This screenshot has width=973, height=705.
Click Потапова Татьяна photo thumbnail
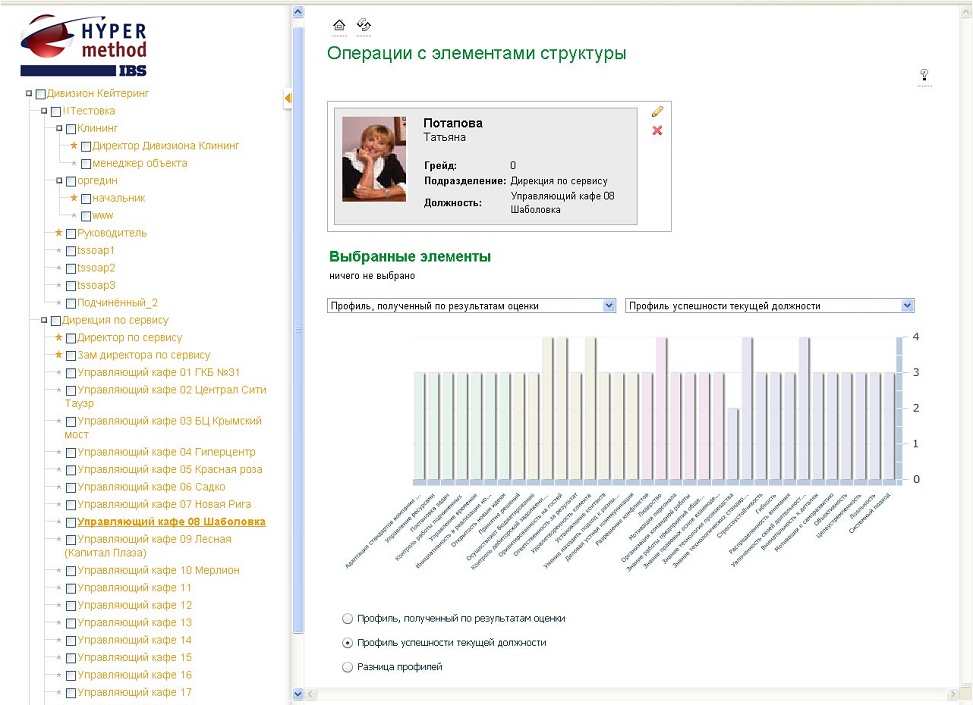[374, 159]
